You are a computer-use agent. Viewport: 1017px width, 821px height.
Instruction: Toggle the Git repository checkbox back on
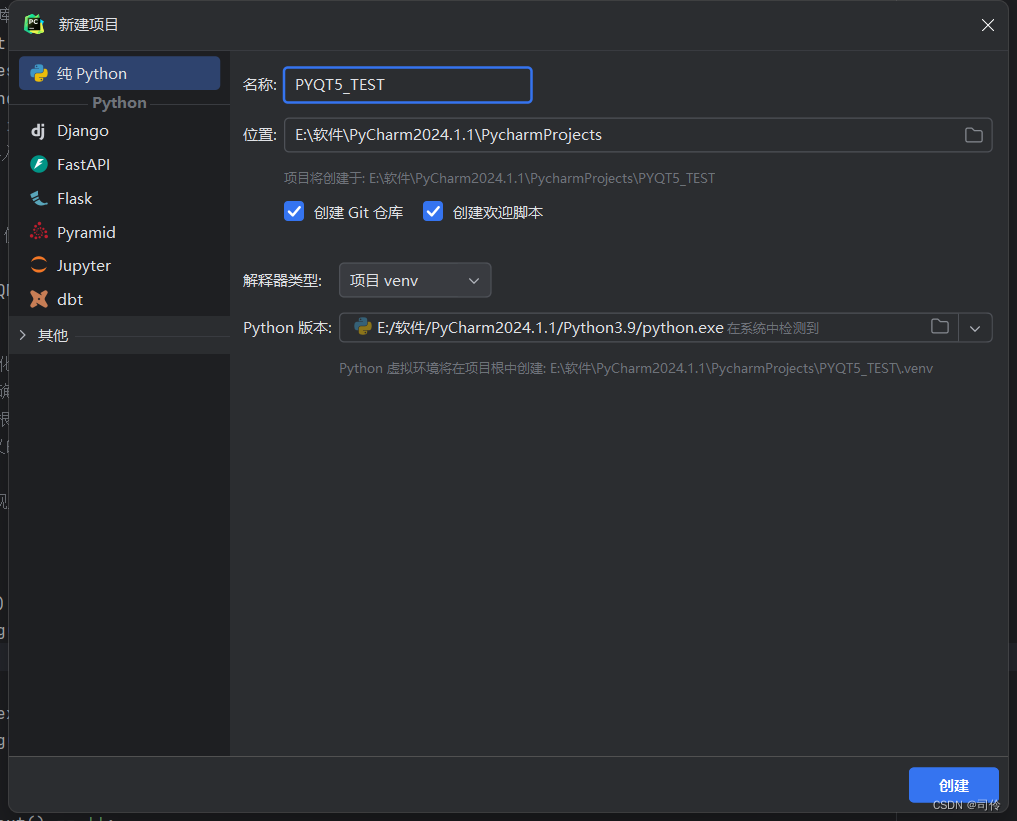293,211
